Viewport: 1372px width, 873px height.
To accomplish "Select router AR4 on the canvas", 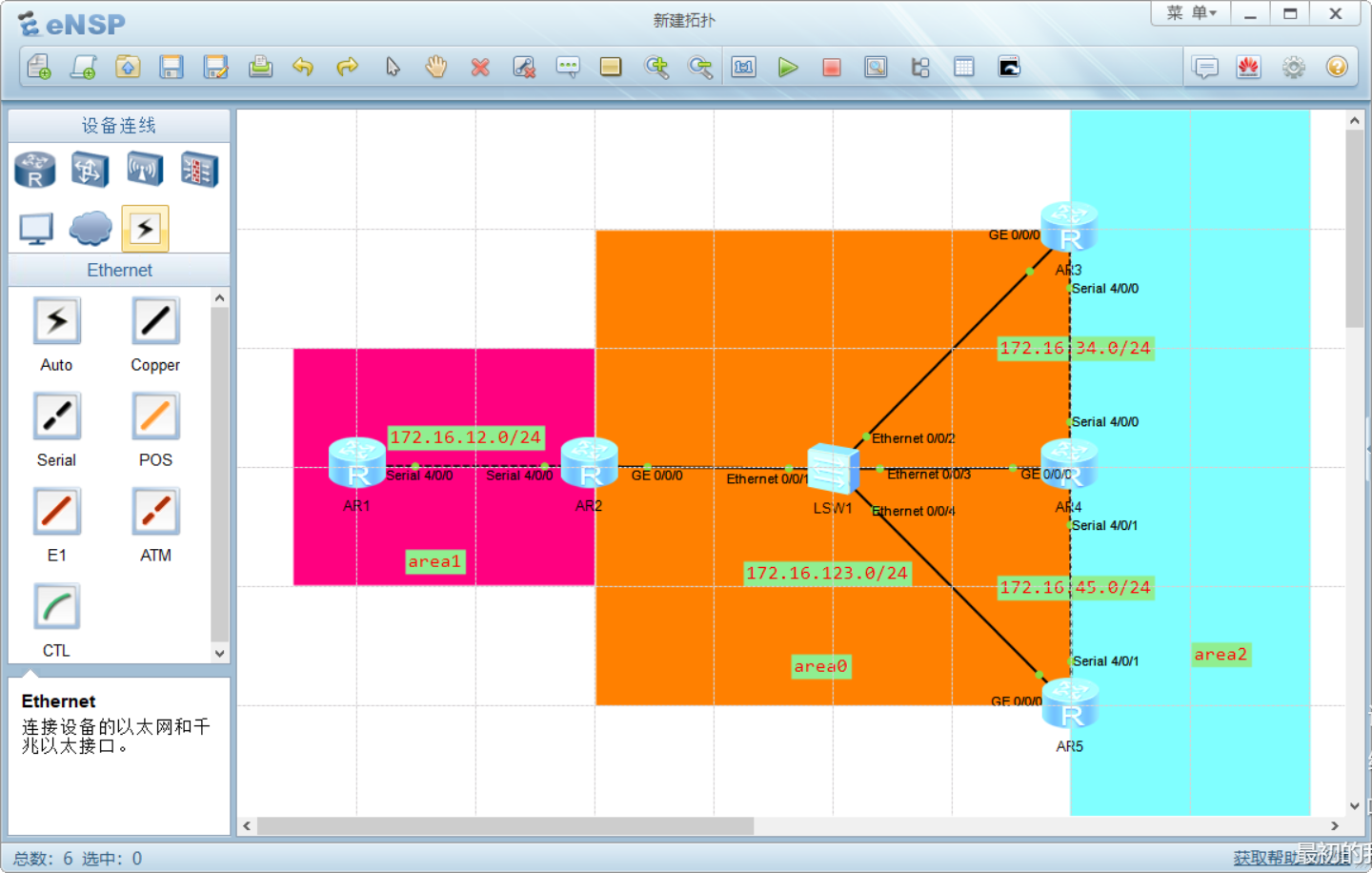I will (x=1069, y=464).
